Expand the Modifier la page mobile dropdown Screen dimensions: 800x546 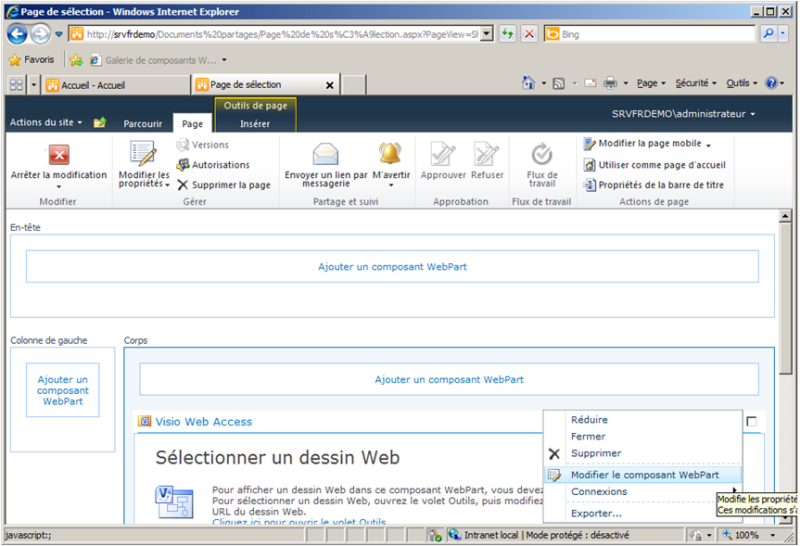708,145
